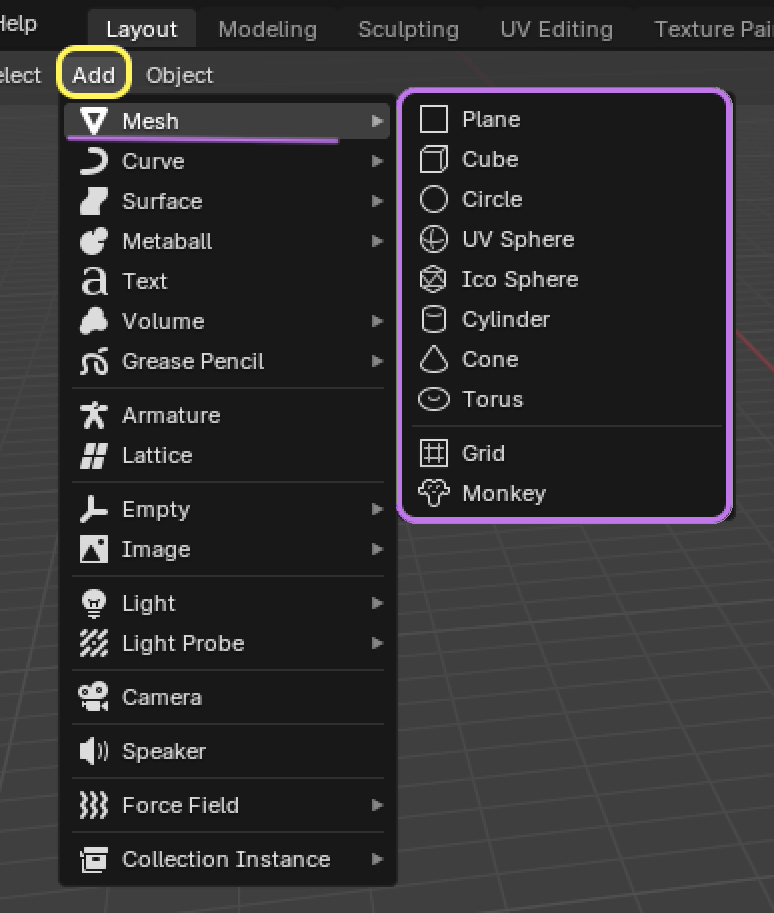The image size is (774, 913).
Task: Expand the Light submenu arrow
Action: (377, 603)
